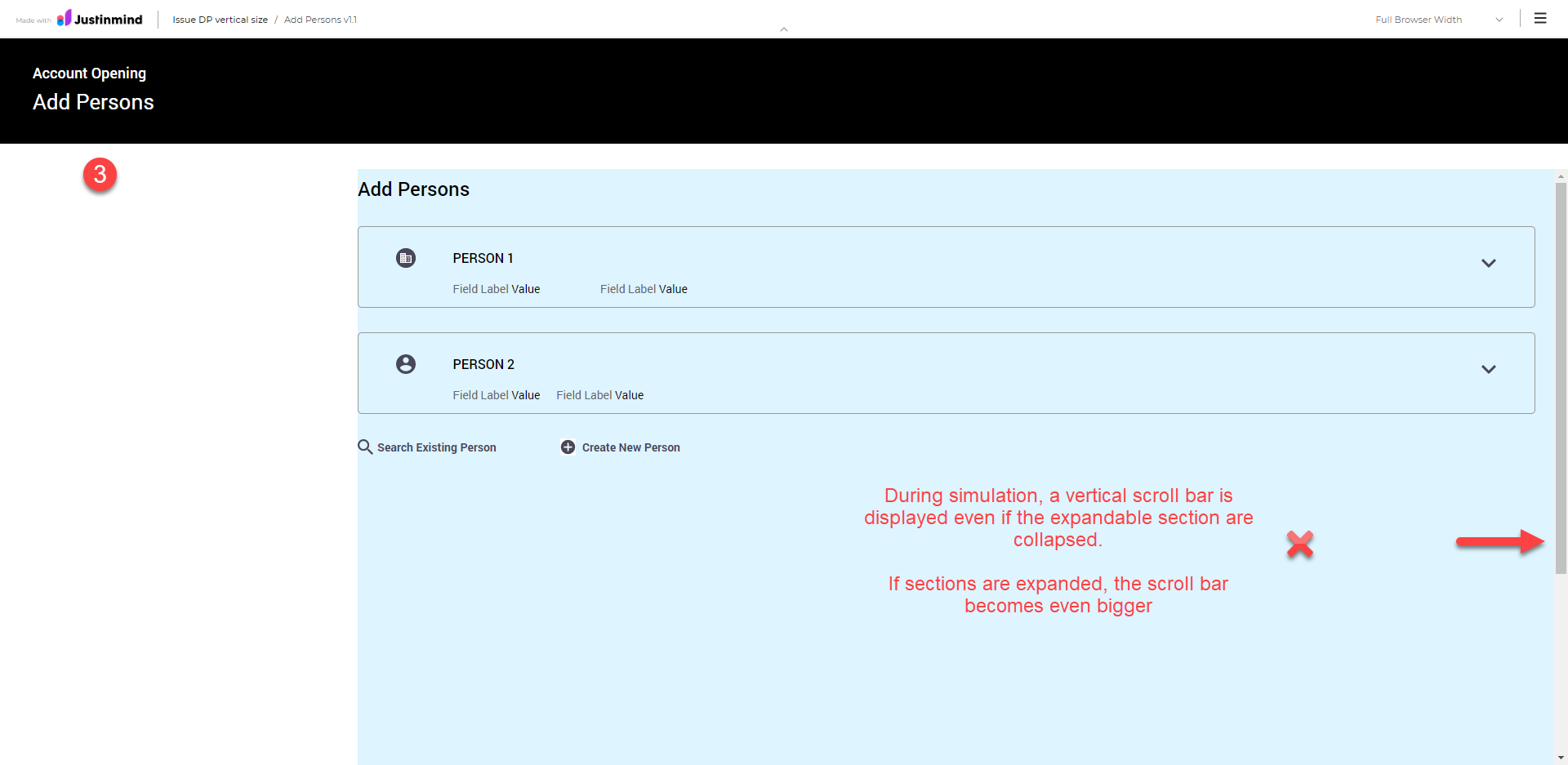Click the Create New Person button
1568x765 pixels.
pos(630,447)
